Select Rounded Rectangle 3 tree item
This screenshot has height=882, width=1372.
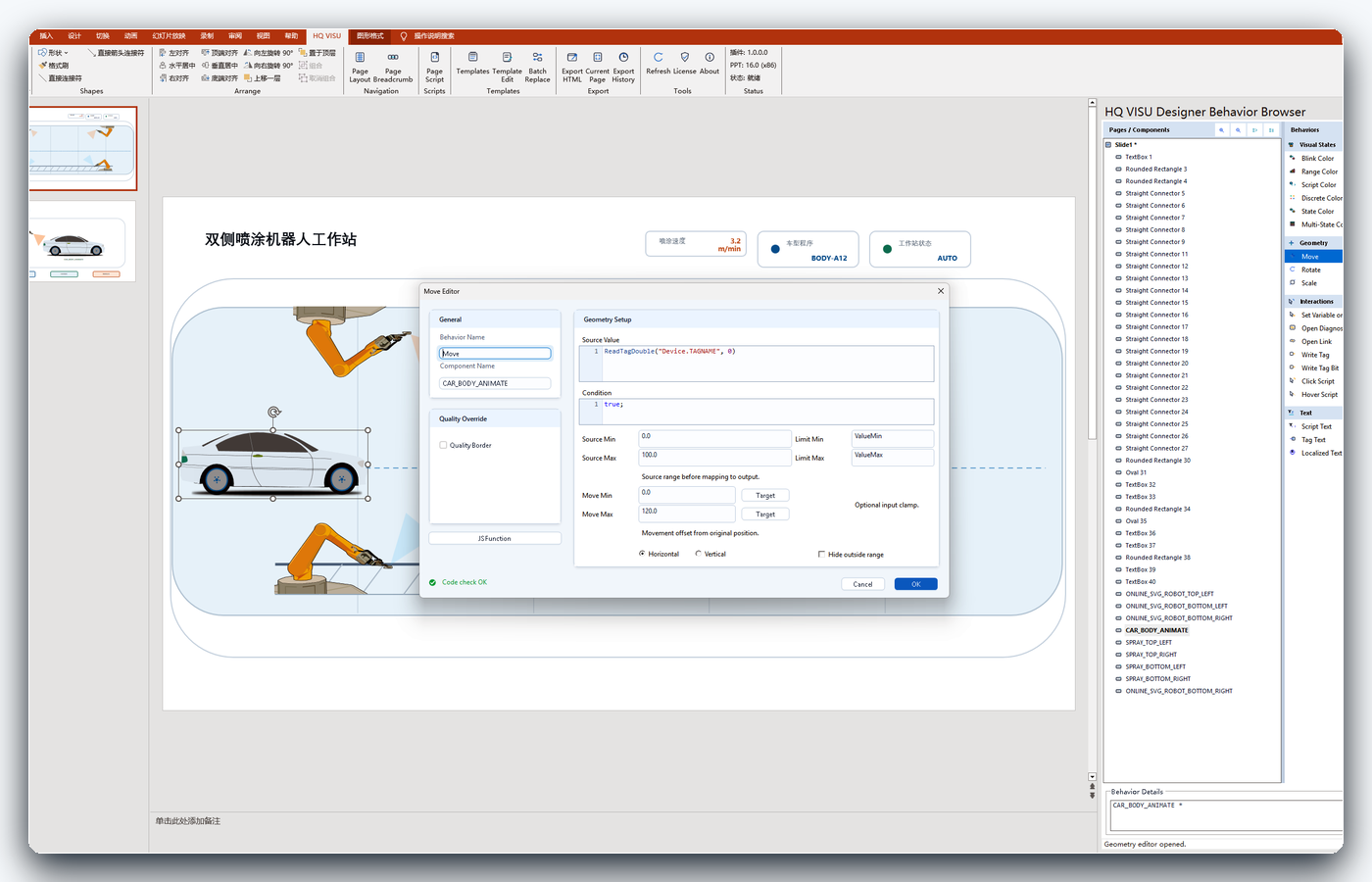click(x=1155, y=170)
